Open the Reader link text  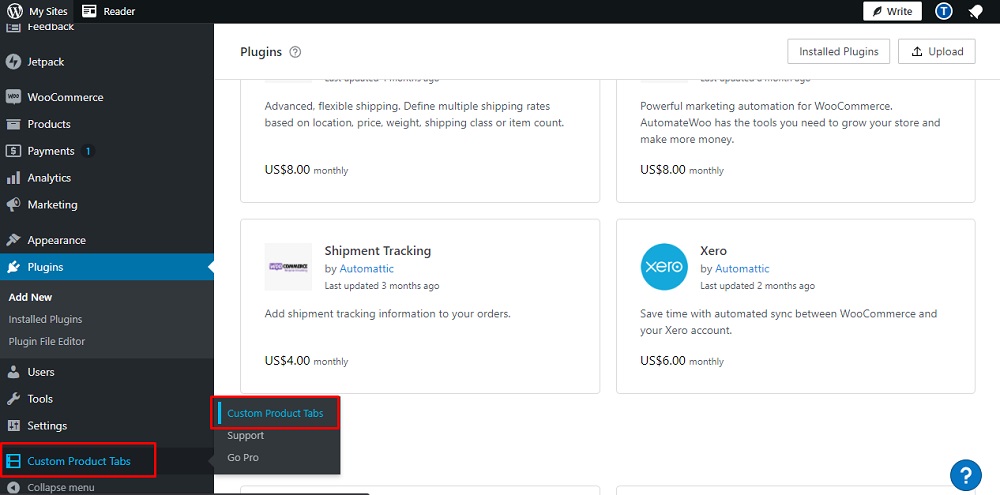119,11
